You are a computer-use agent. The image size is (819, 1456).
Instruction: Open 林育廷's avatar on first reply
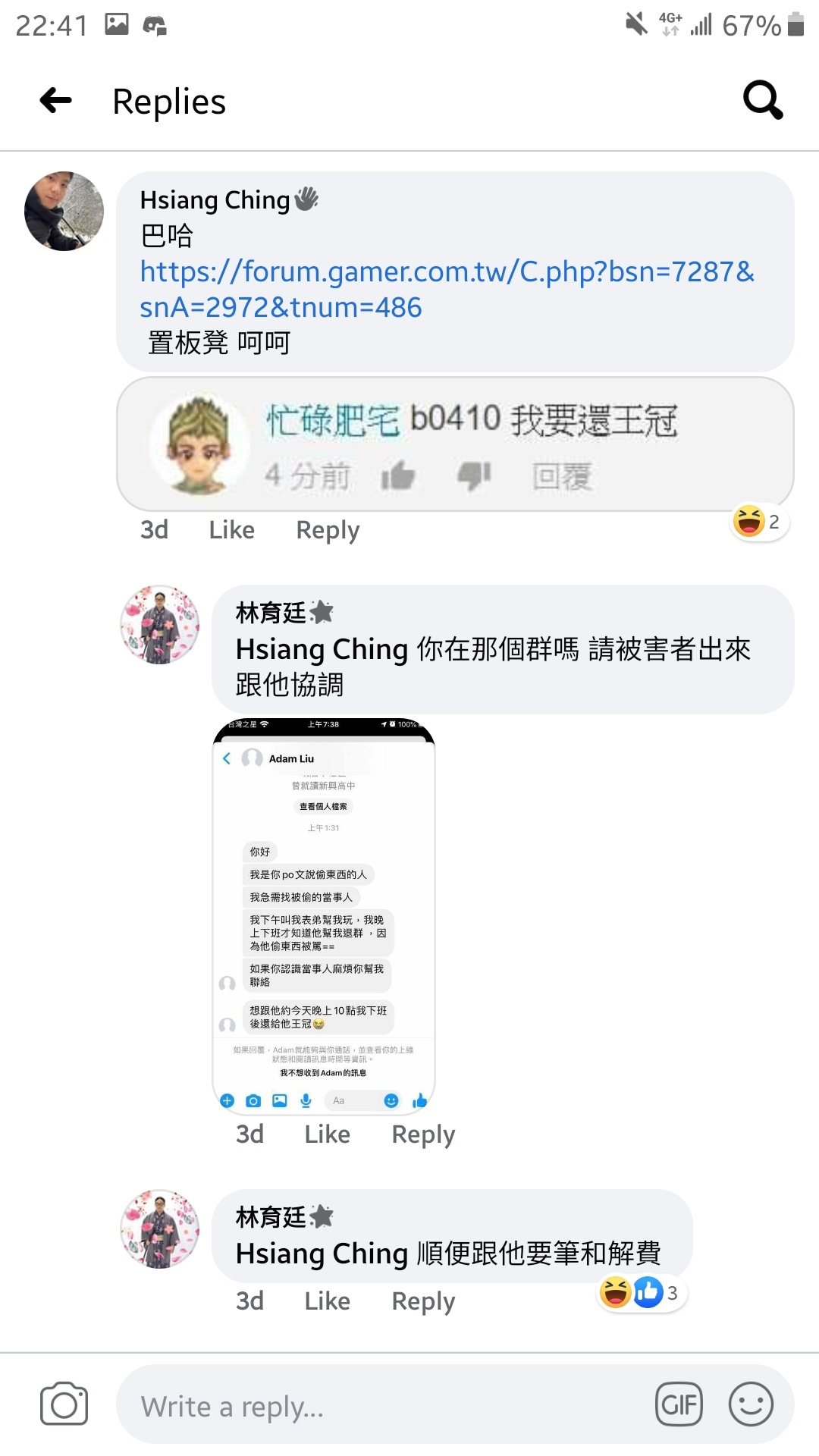(x=160, y=625)
